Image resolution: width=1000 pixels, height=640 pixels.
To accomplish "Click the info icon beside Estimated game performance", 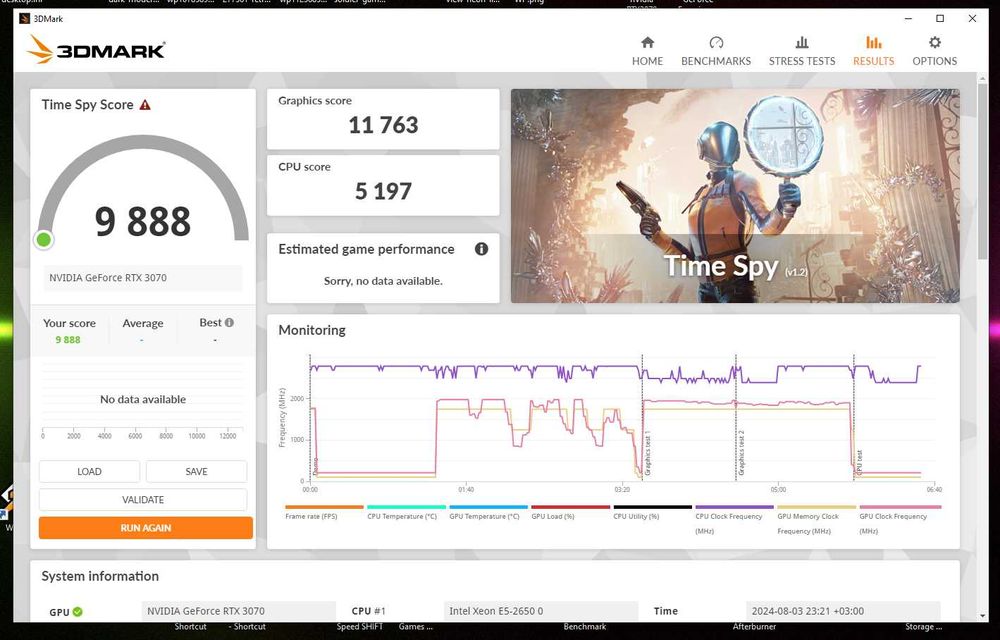I will coord(482,249).
